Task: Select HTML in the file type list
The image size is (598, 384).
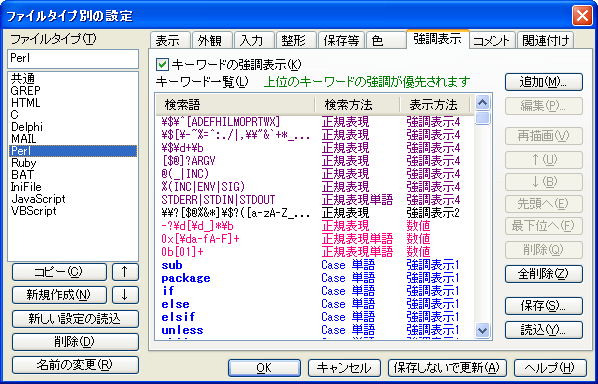Action: [72, 103]
